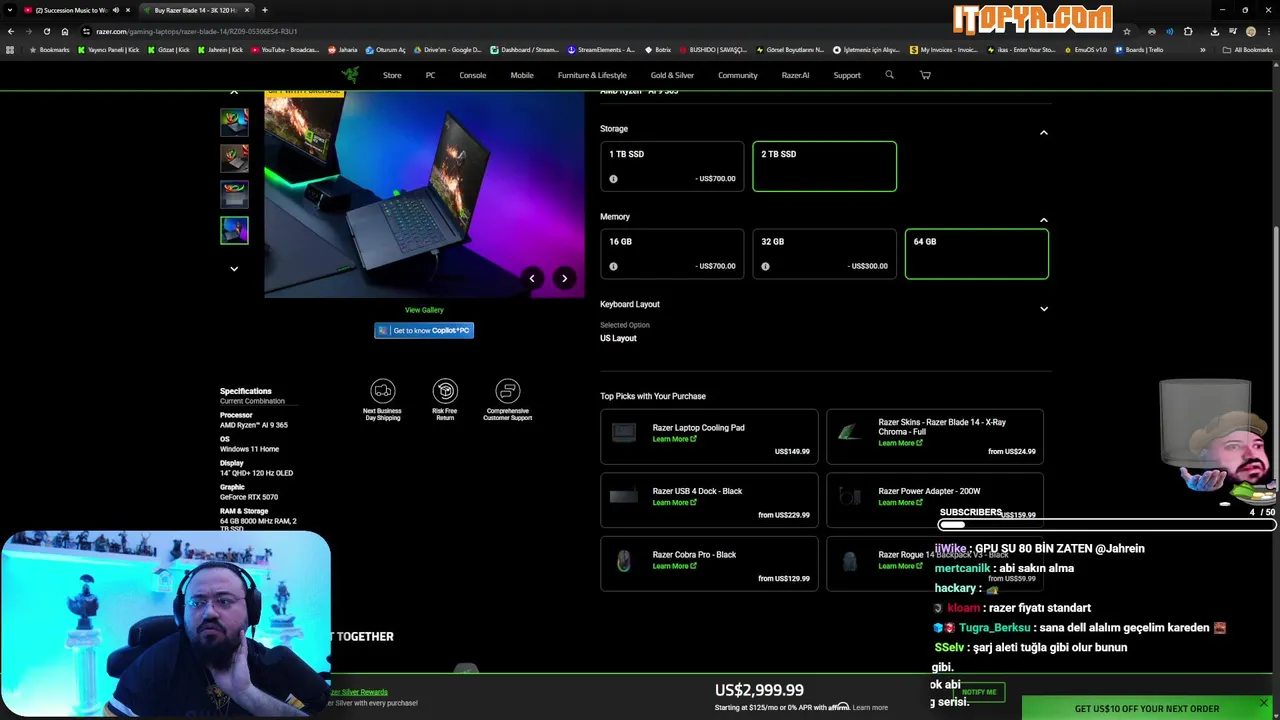Open the search magnifier in the Razer header
The image size is (1280, 720).
coord(889,75)
